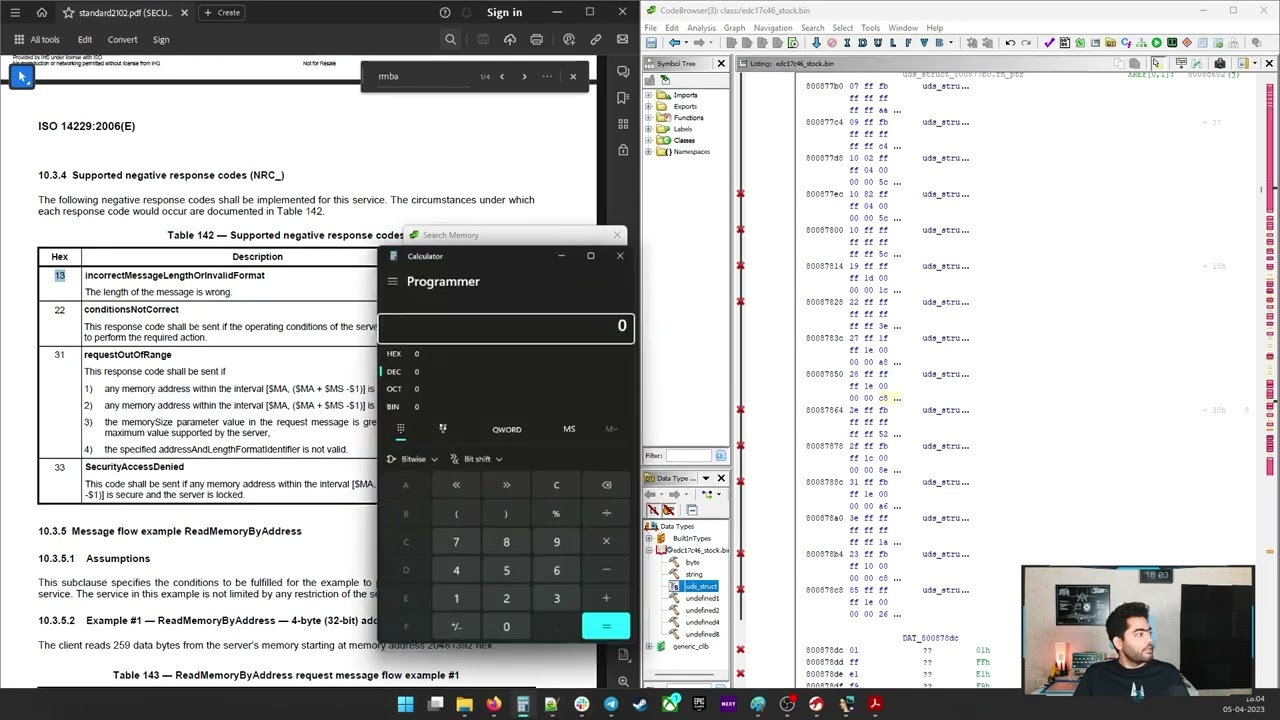The width and height of the screenshot is (1280, 720).
Task: Go to next find result in Acrobat
Action: pyautogui.click(x=524, y=76)
